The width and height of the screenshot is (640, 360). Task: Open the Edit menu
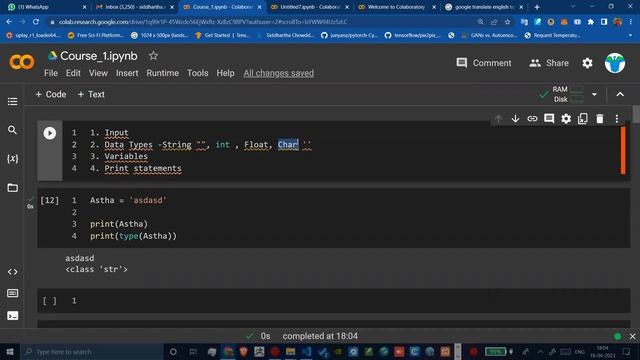(73, 73)
